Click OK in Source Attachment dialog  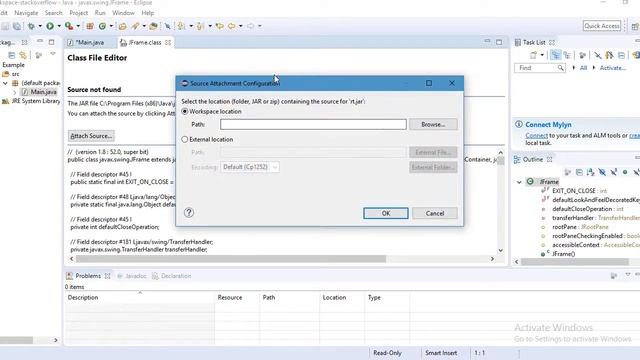point(386,213)
